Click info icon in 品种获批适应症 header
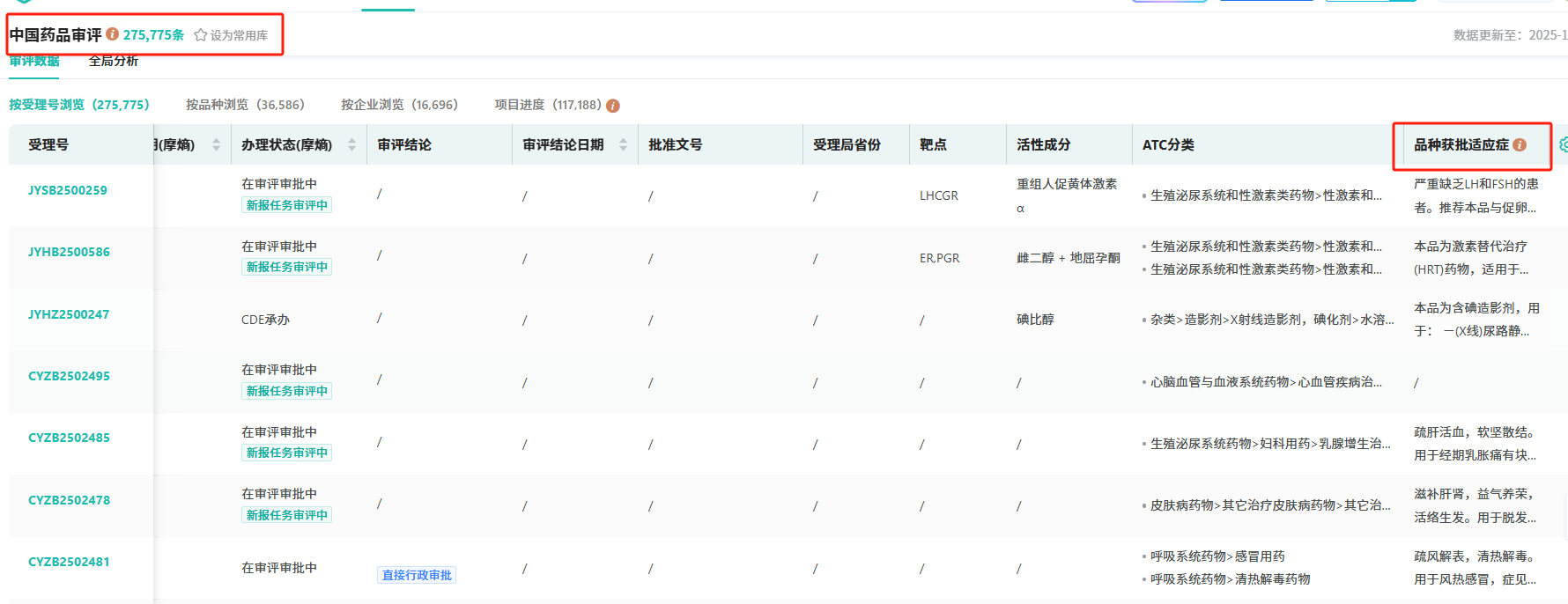The width and height of the screenshot is (1568, 604). coord(1520,145)
